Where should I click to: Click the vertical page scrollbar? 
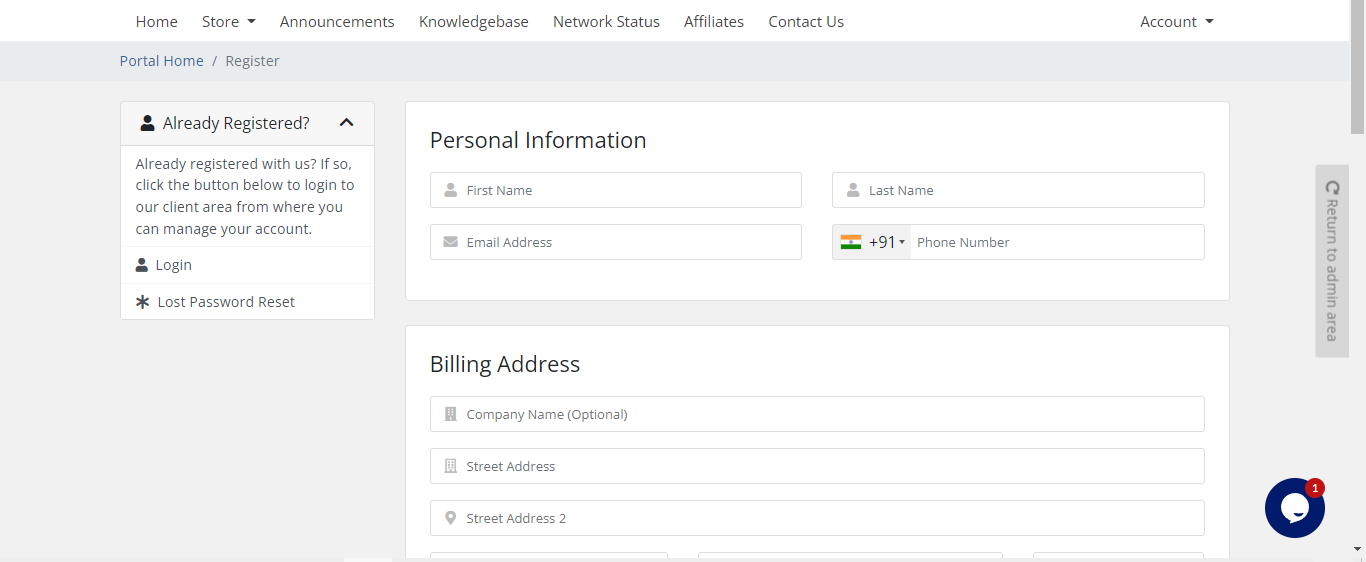tap(1357, 70)
